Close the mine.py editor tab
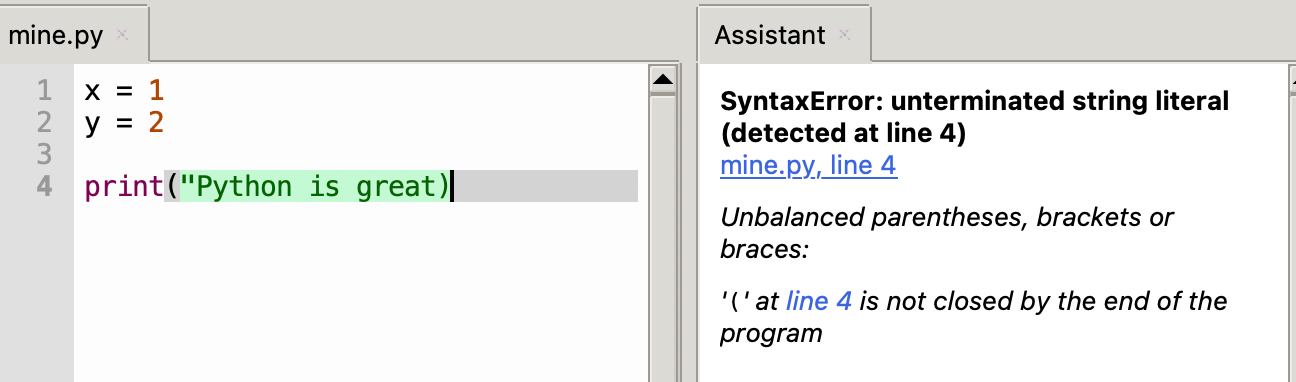1296x382 pixels. pos(122,34)
